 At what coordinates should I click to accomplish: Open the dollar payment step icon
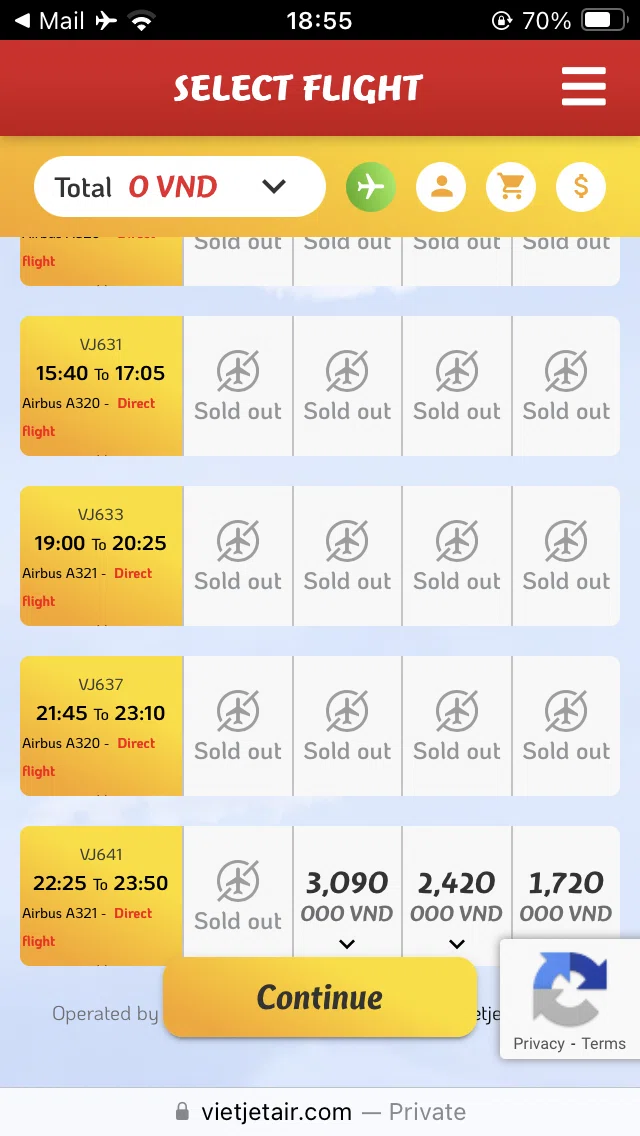point(581,187)
